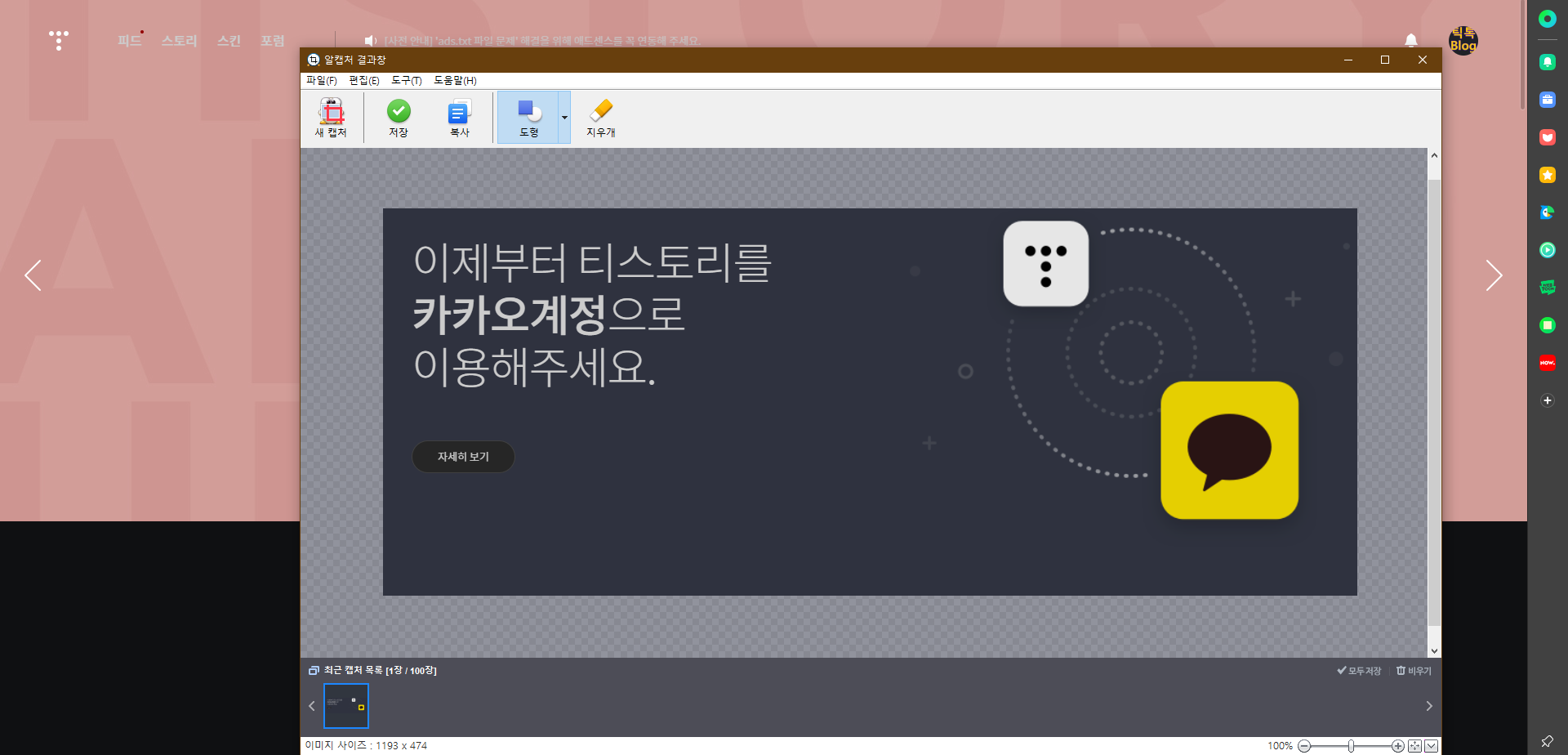Open the 파일(F) menu

pyautogui.click(x=322, y=80)
